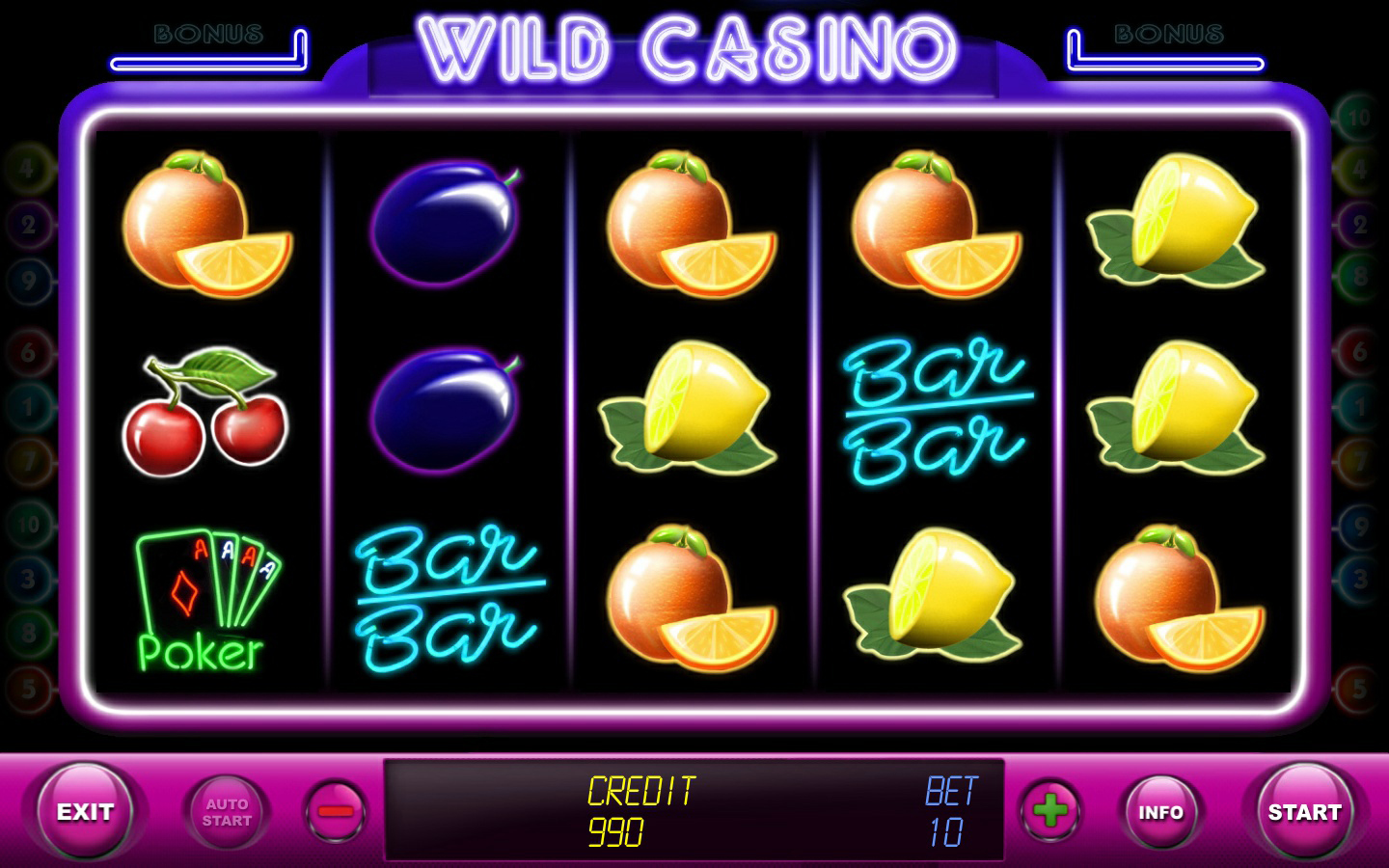Click the pink EXIT button
Viewport: 1389px width, 868px height.
85,811
